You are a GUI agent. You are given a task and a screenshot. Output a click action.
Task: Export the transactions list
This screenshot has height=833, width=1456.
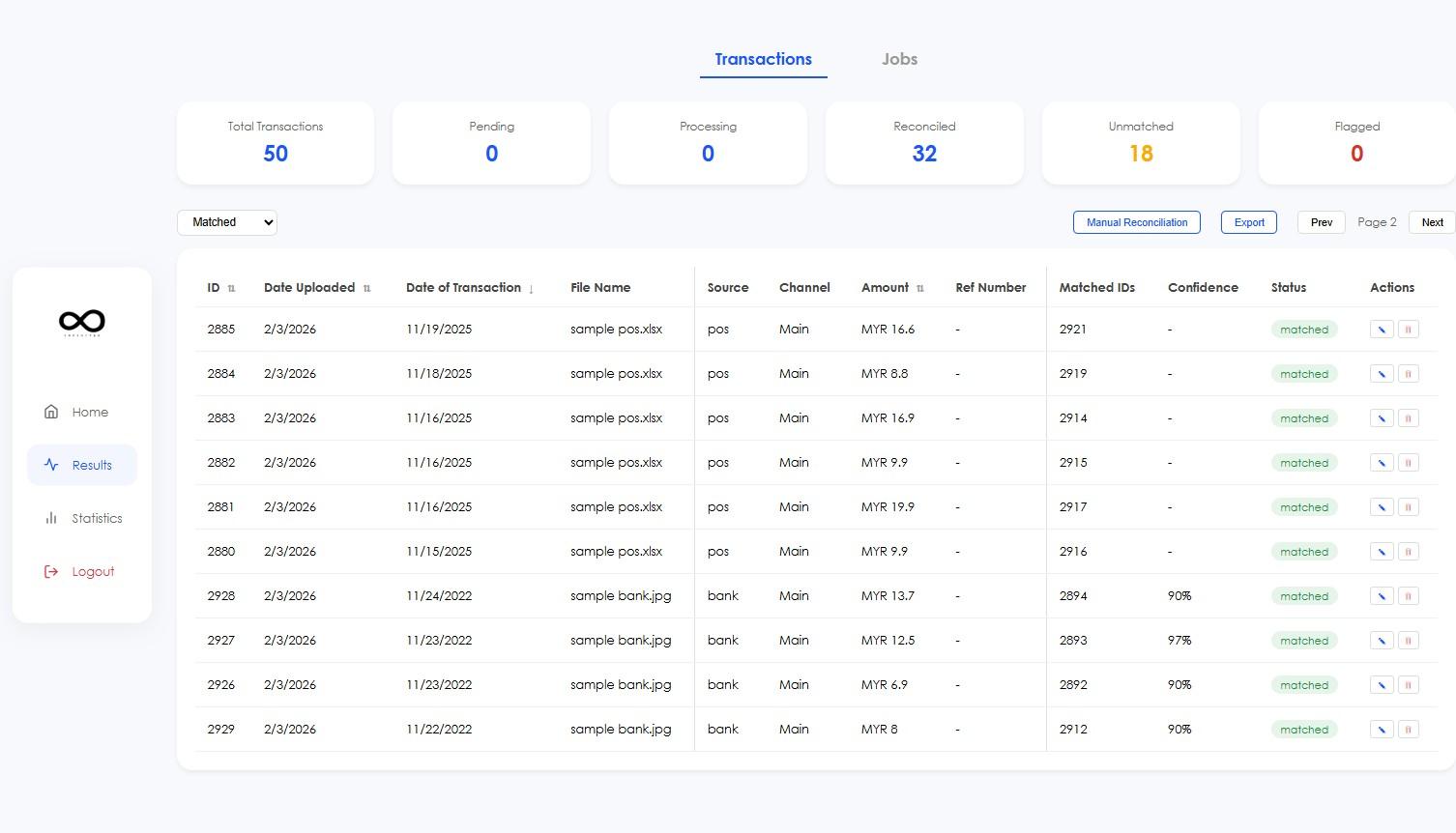[x=1248, y=222]
